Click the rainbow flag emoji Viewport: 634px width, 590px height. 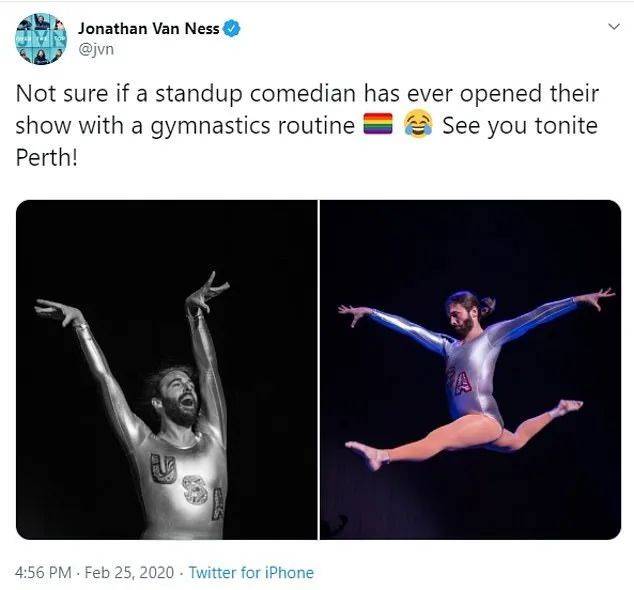pyautogui.click(x=378, y=124)
